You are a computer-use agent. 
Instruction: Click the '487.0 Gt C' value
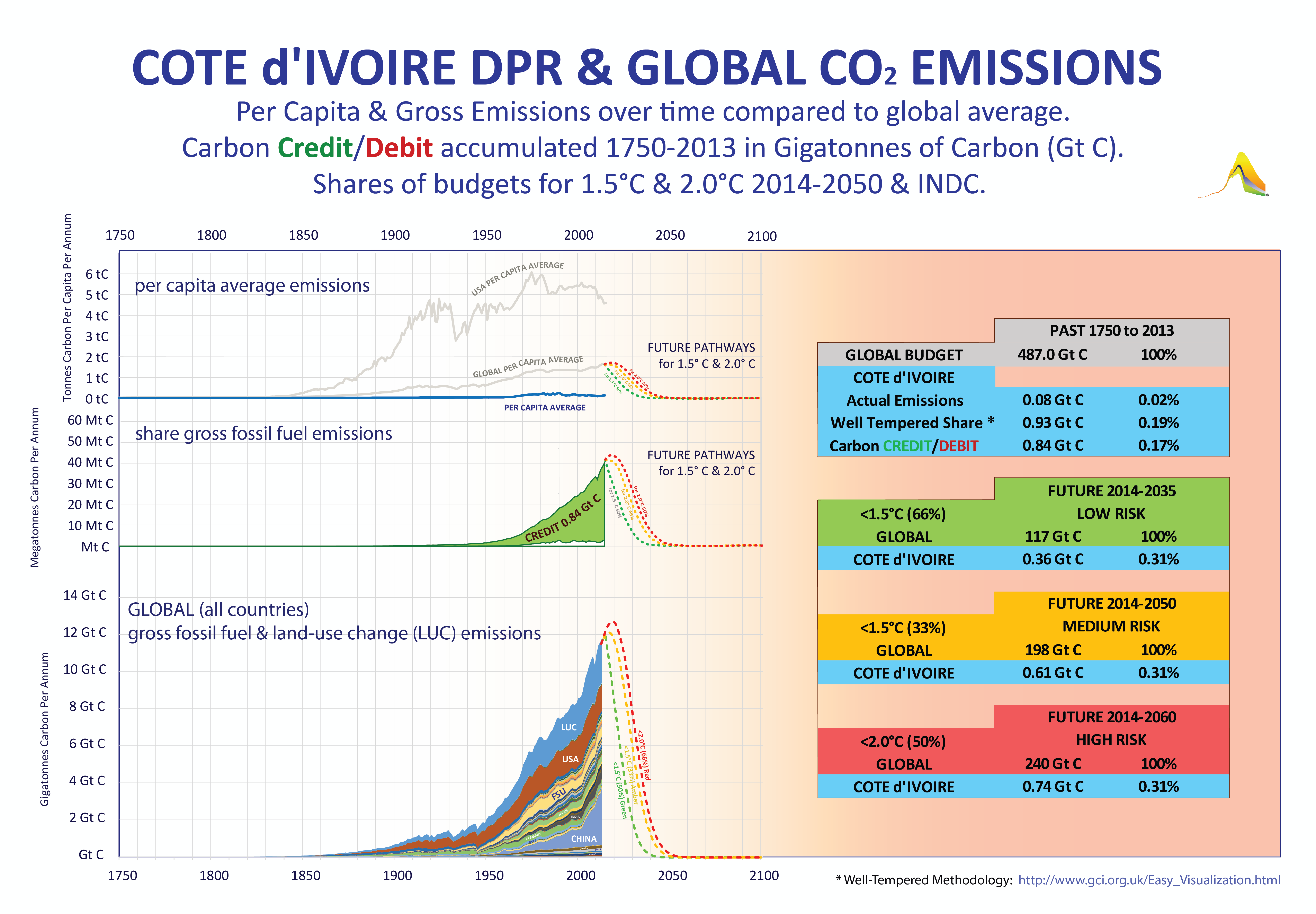[1052, 355]
